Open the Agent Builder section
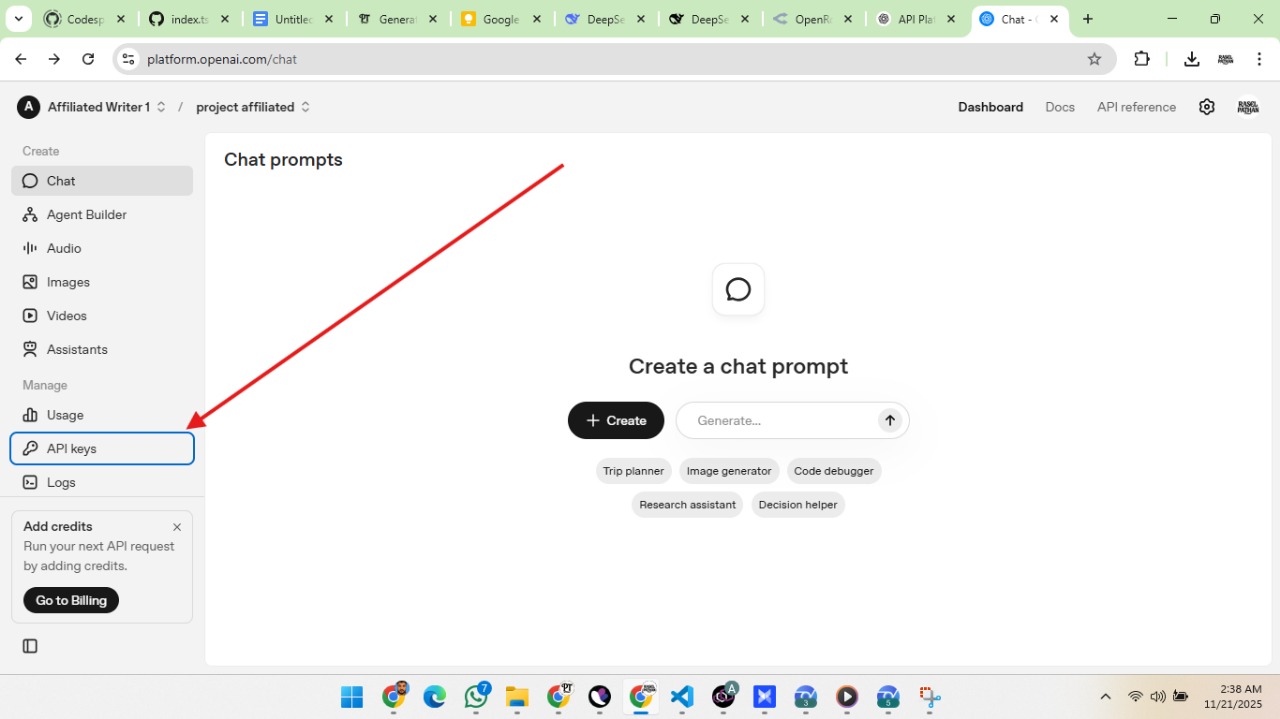This screenshot has width=1280, height=719. click(86, 214)
